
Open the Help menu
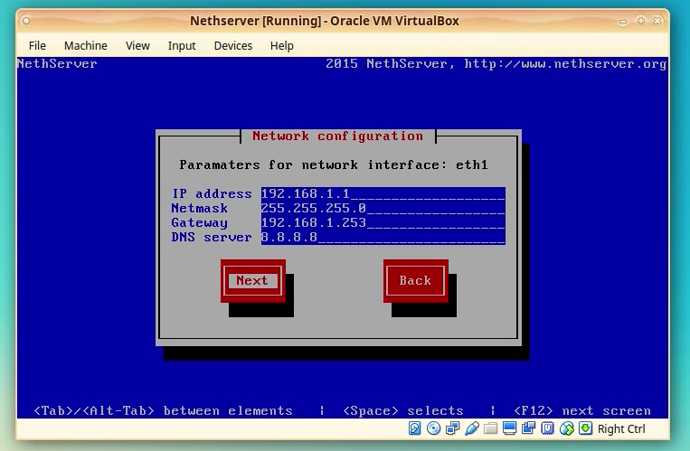point(282,46)
